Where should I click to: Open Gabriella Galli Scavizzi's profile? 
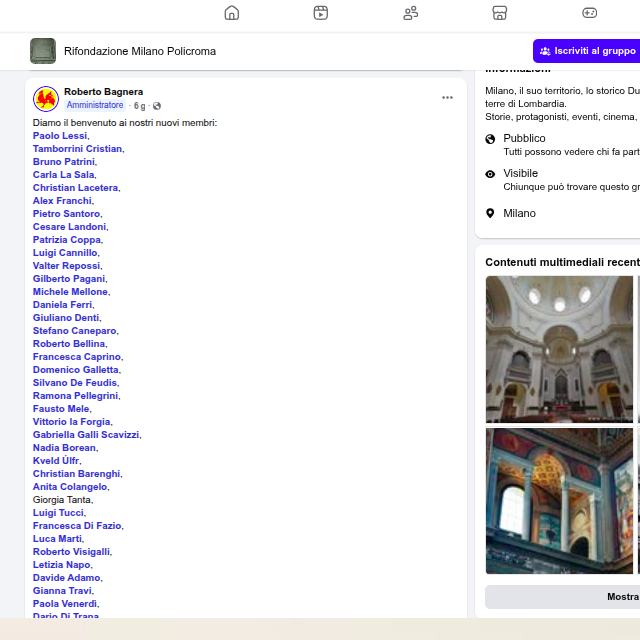pyautogui.click(x=86, y=435)
